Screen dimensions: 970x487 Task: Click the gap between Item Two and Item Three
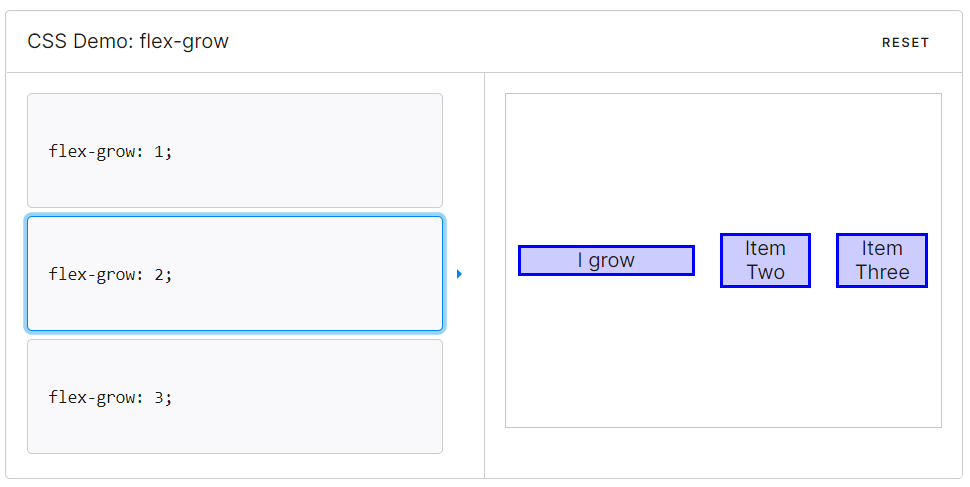coord(823,261)
